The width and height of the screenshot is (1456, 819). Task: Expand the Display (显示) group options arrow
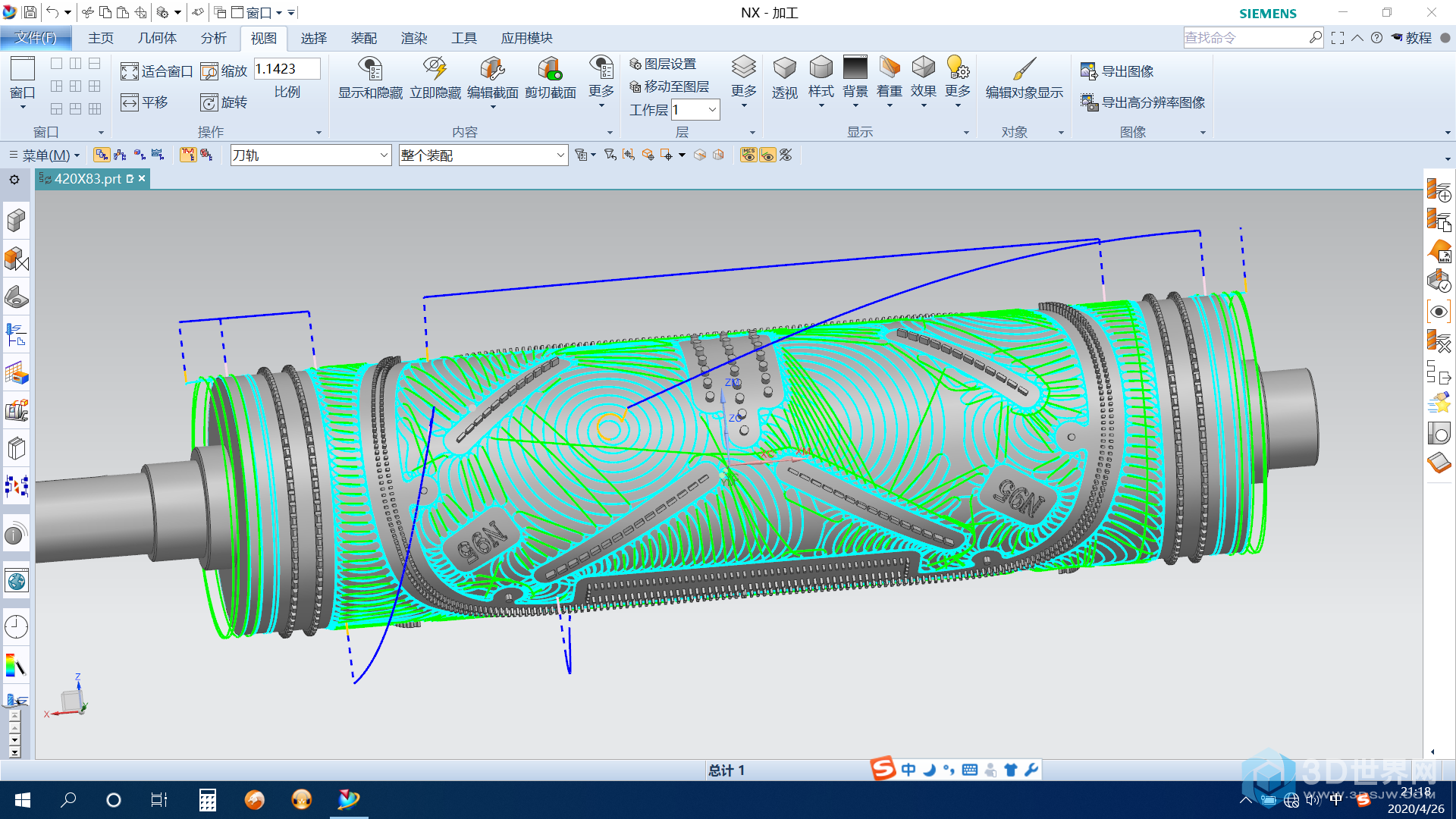(x=966, y=133)
